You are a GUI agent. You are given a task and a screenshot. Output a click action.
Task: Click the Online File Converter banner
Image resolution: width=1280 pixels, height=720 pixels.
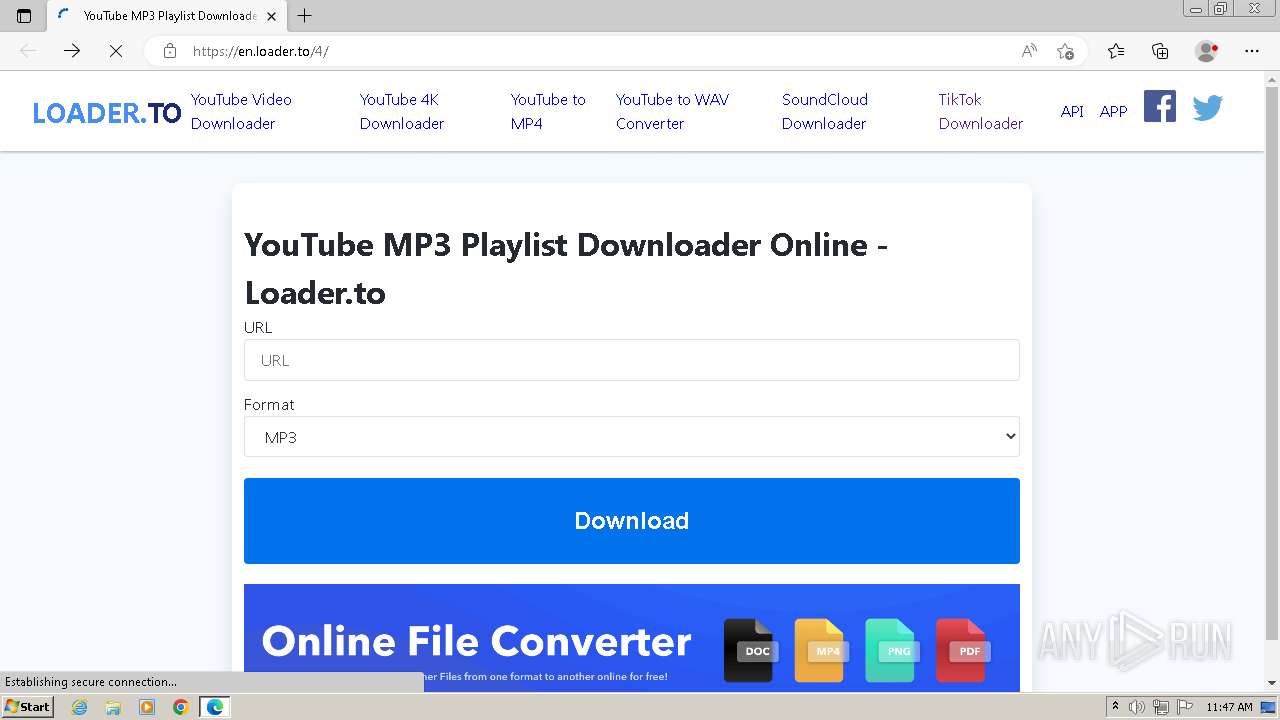pyautogui.click(x=632, y=638)
